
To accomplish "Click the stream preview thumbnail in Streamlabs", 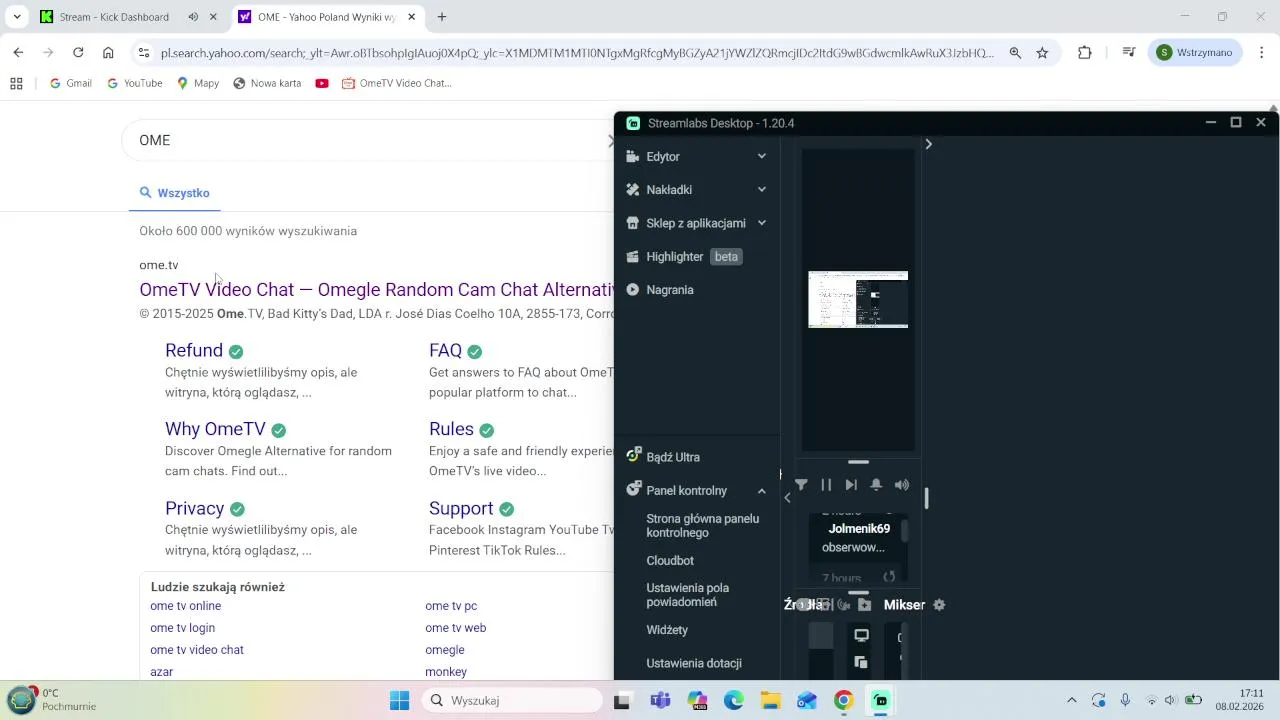I will point(858,299).
